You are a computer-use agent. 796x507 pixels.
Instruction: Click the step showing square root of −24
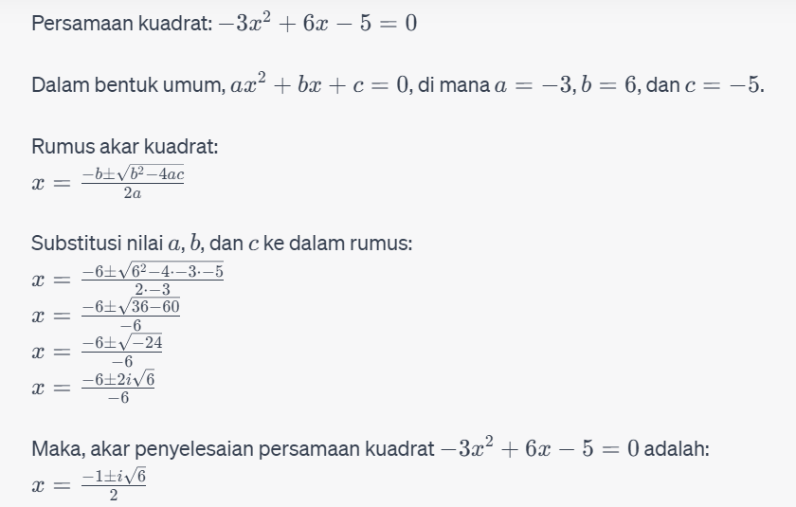tap(97, 351)
